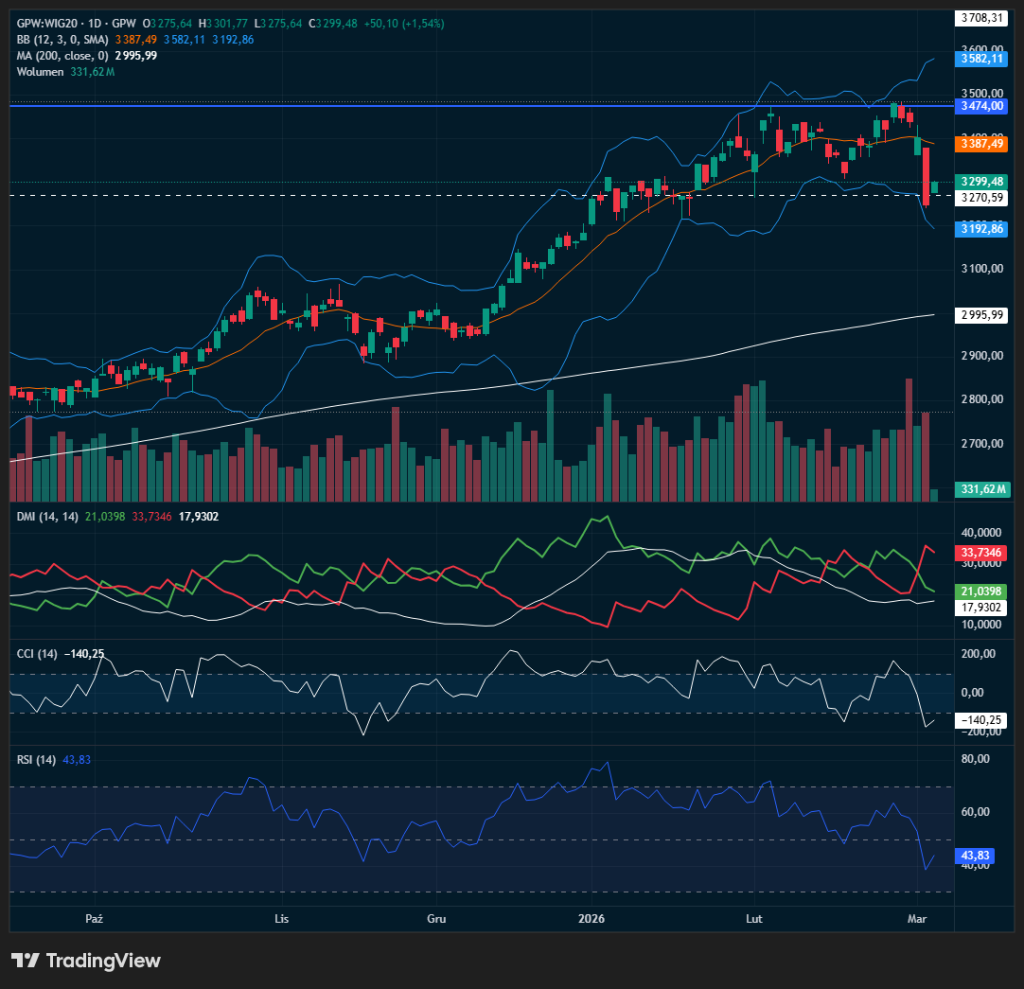Select the GPW:WIG20 symbol title

click(51, 23)
